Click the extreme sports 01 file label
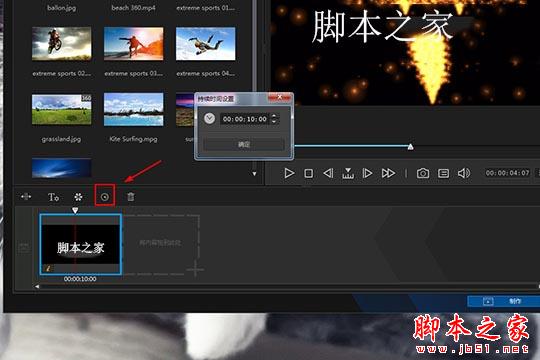The width and height of the screenshot is (540, 360). coord(206,8)
